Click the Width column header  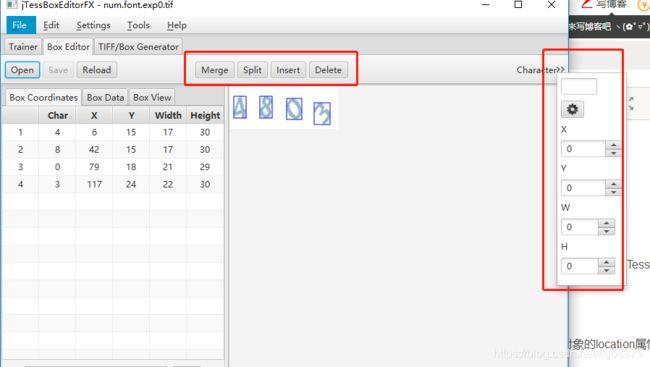168,115
